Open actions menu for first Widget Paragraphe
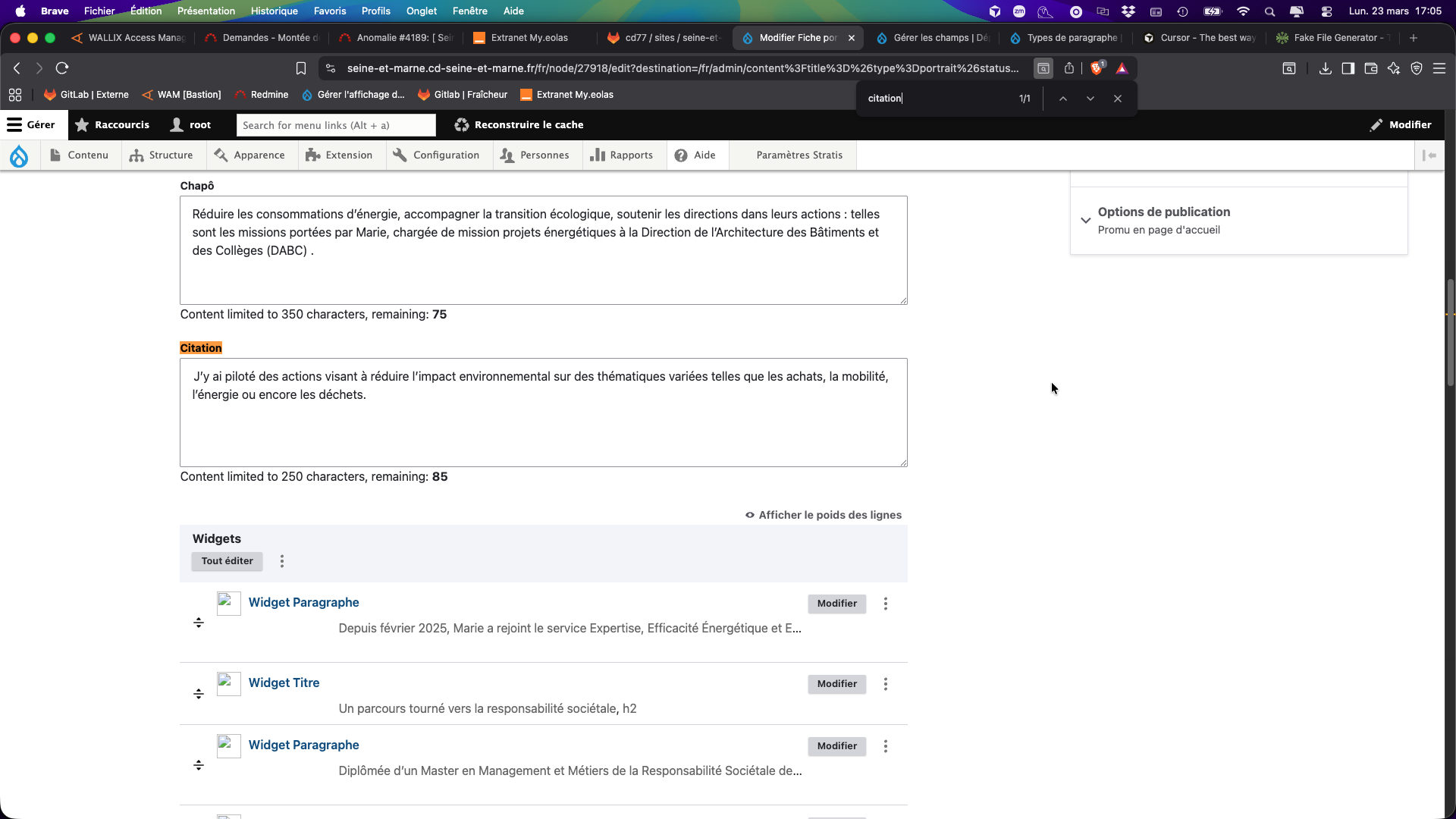The image size is (1456, 819). pos(886,604)
